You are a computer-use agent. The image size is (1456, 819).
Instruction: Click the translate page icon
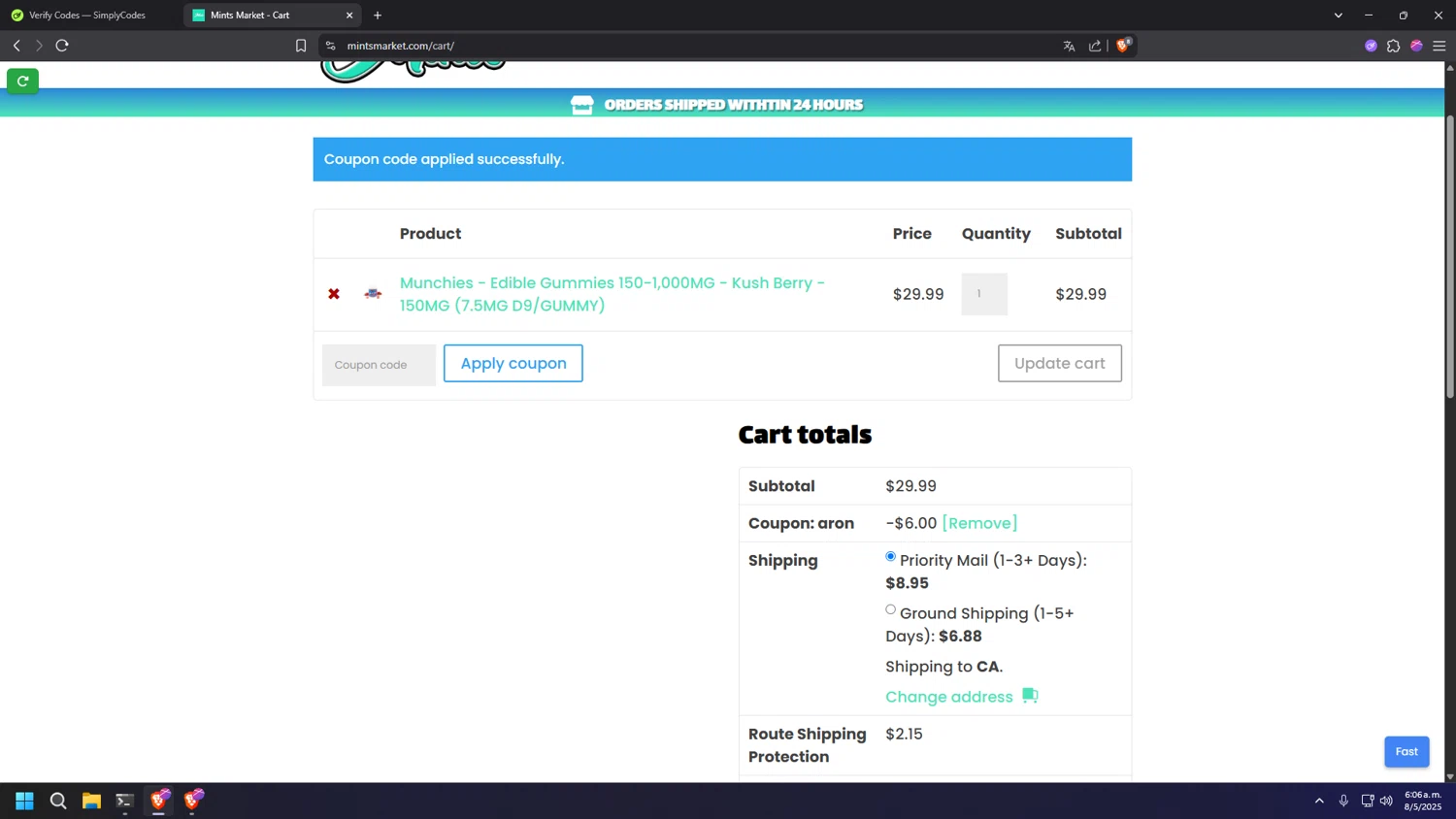coord(1069,46)
